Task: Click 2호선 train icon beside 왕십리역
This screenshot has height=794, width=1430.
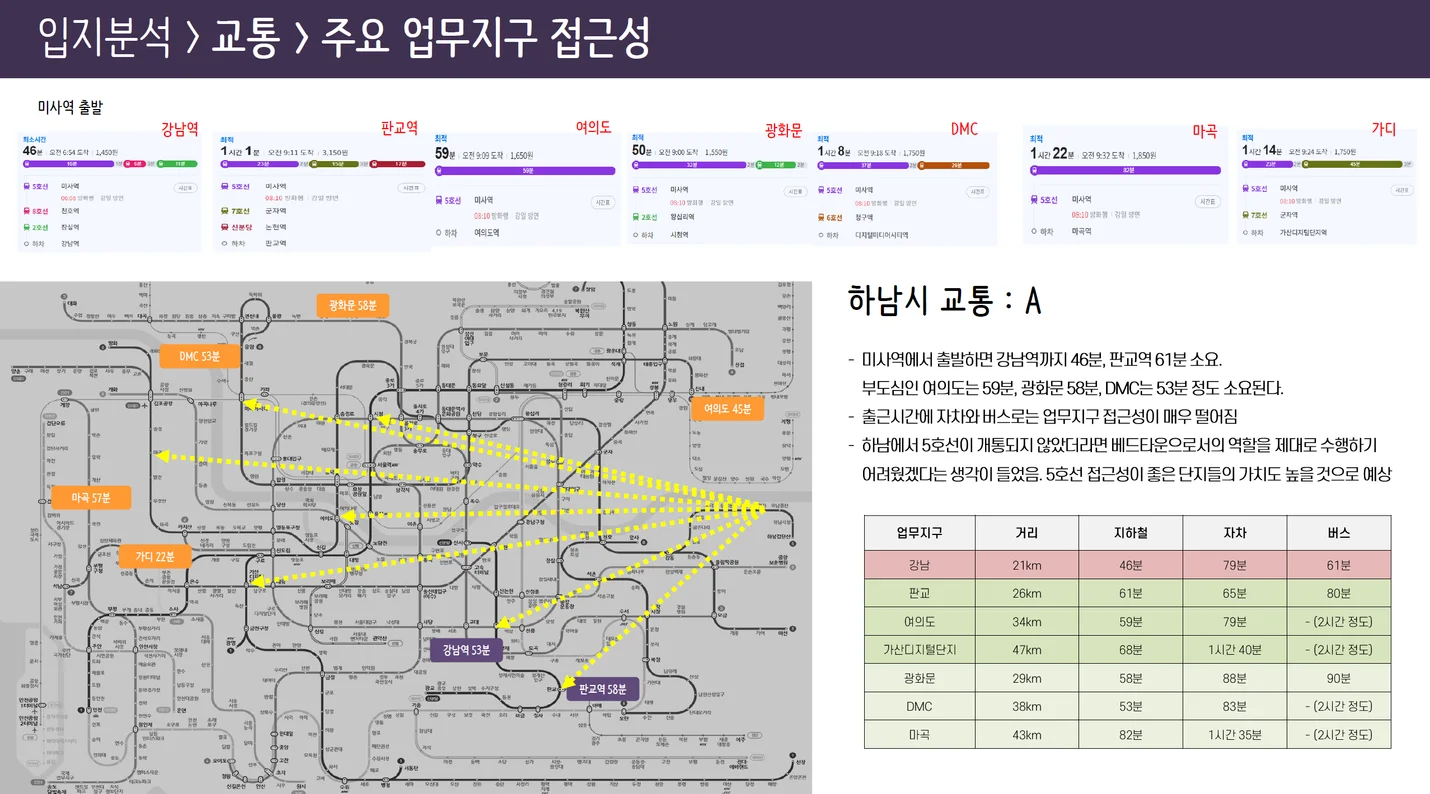Action: click(636, 216)
